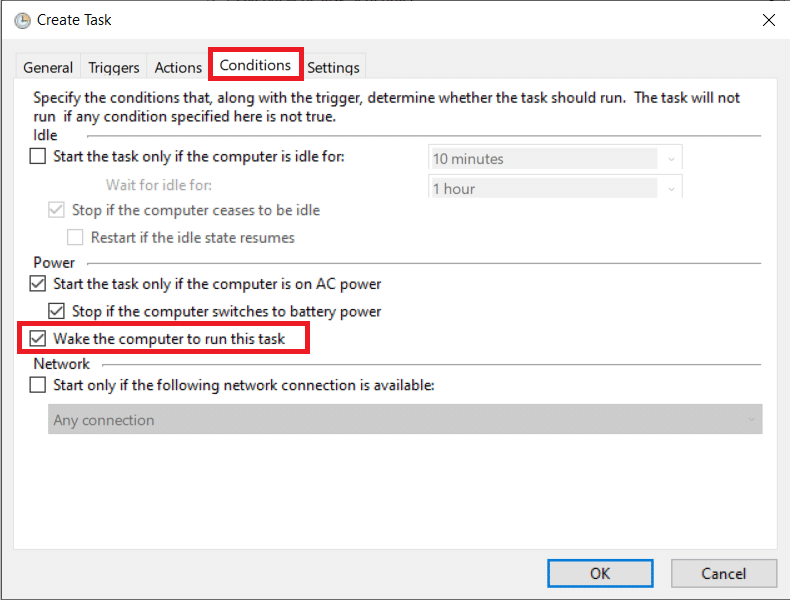The height and width of the screenshot is (600, 790).
Task: Toggle stop if computer ceases to be idle
Action: click(57, 210)
